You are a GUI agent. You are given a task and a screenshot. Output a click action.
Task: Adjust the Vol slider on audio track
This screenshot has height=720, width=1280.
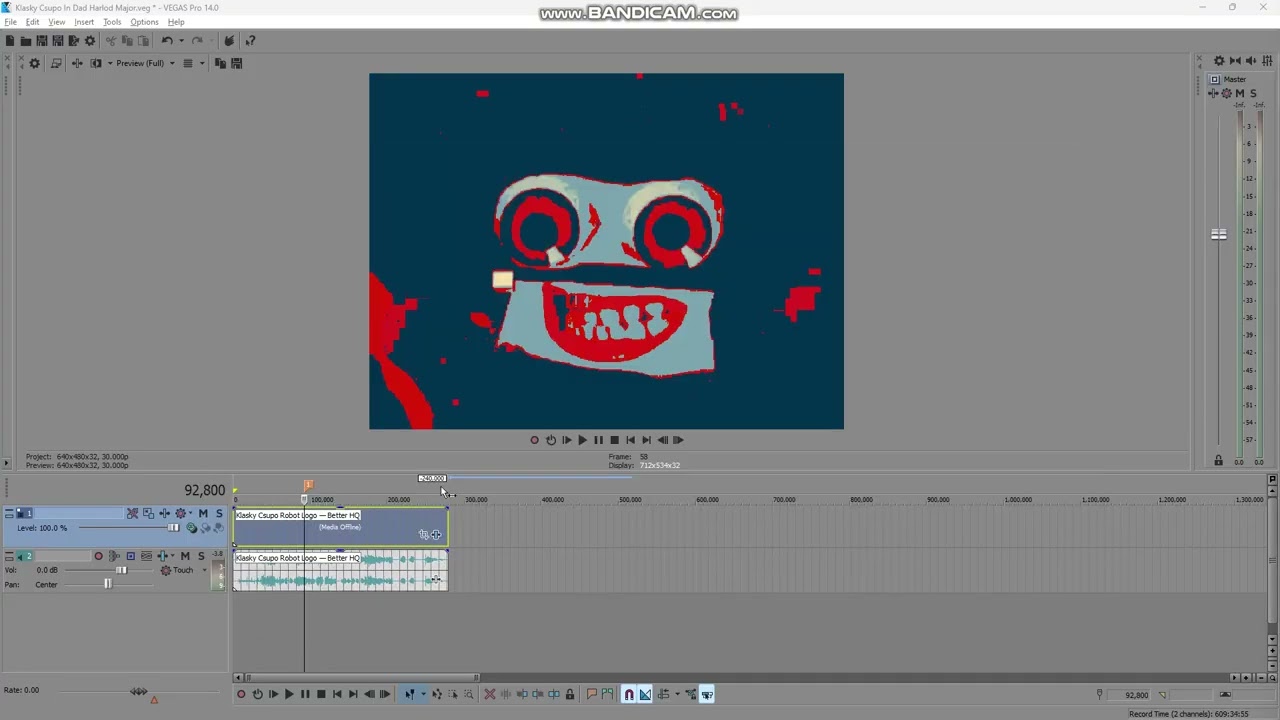121,570
